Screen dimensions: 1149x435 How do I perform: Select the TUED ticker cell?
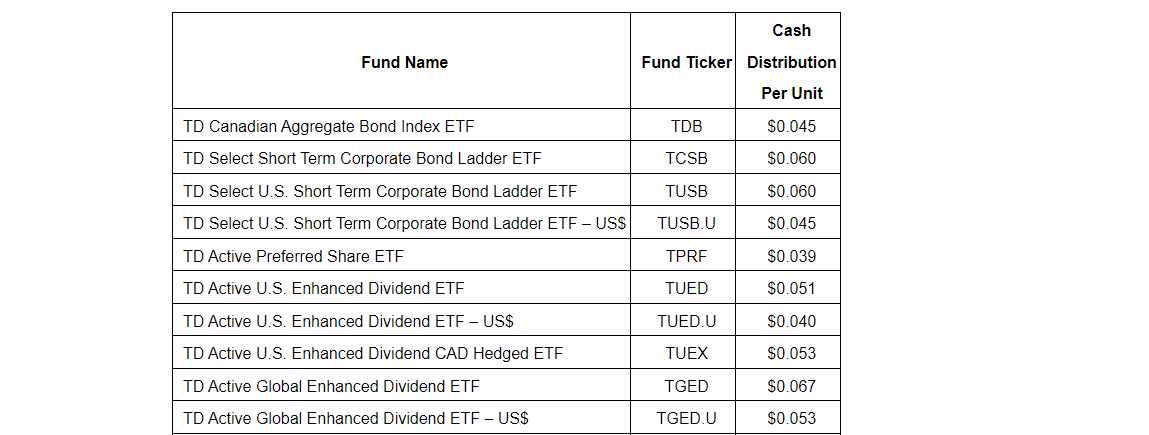pos(686,288)
